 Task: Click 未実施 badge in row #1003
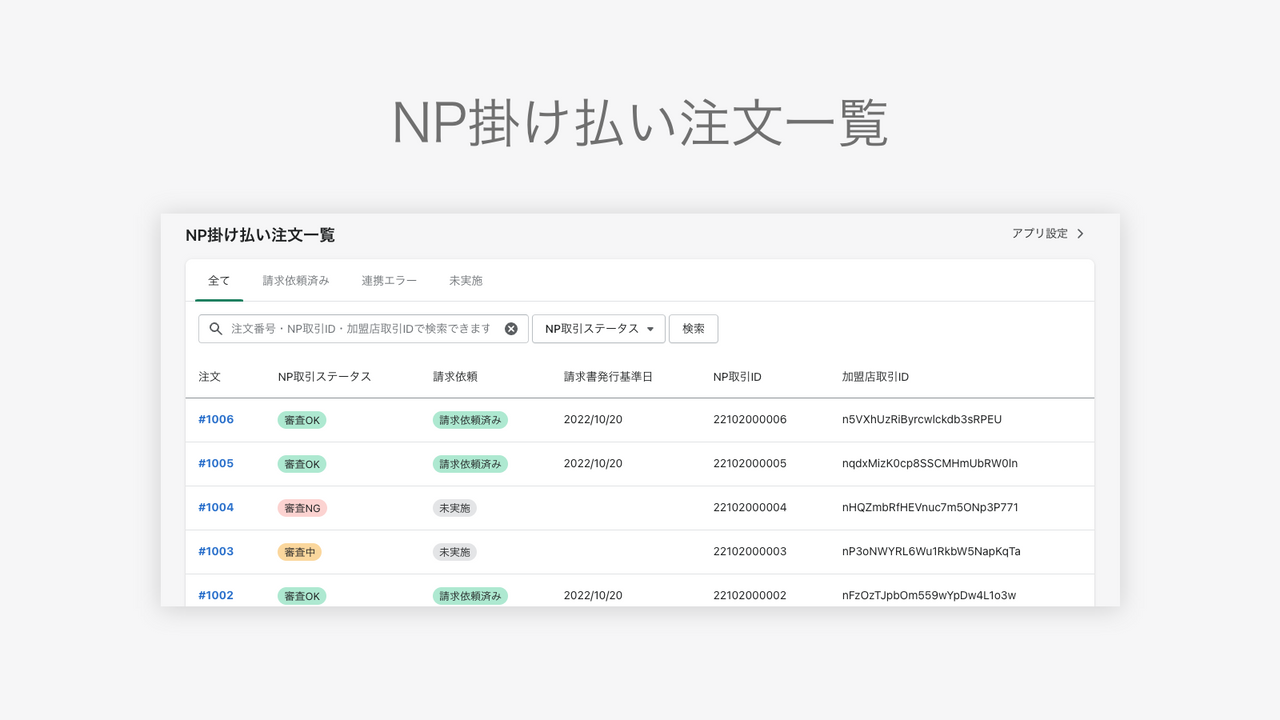click(x=455, y=552)
